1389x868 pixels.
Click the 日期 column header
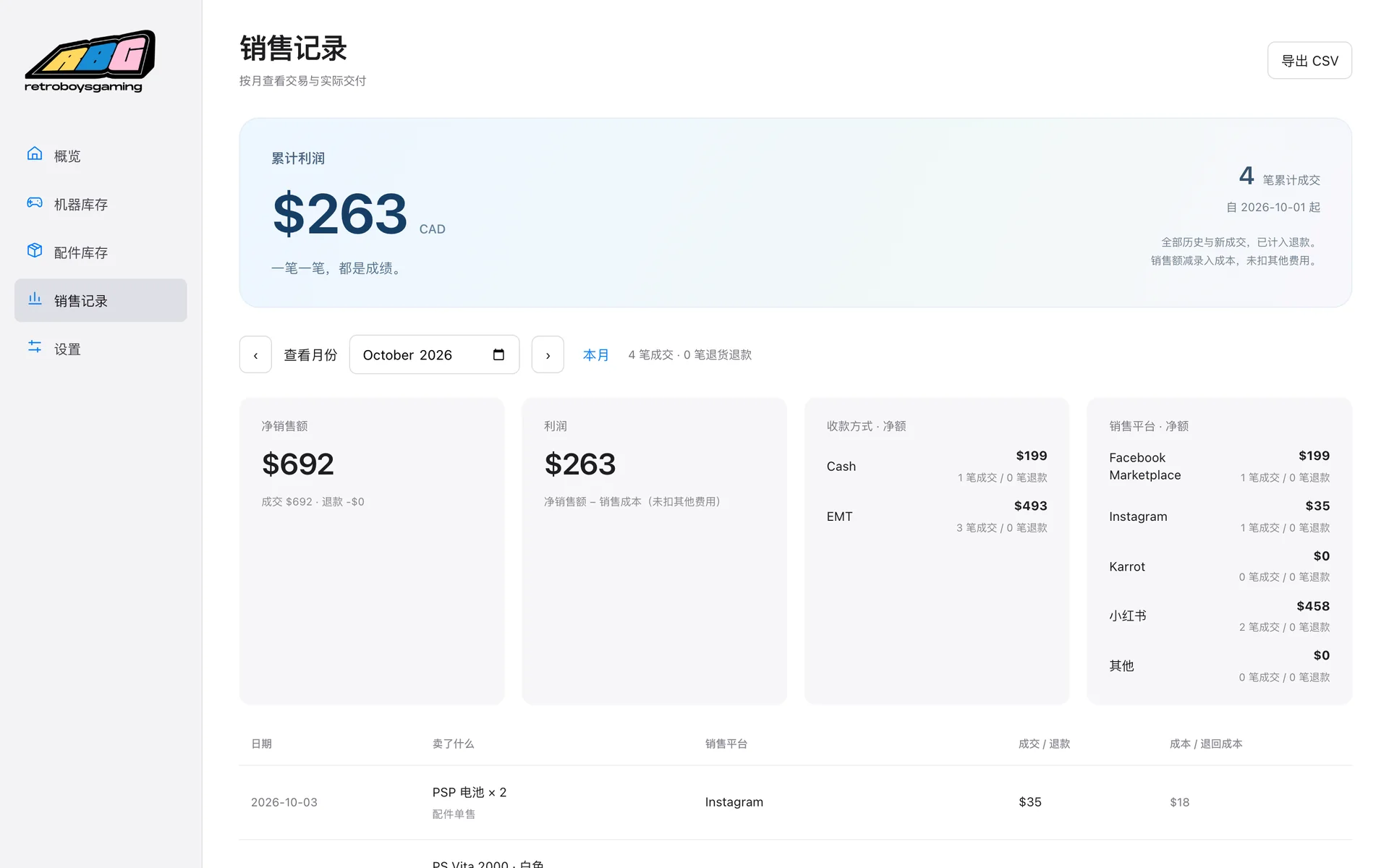click(x=261, y=744)
